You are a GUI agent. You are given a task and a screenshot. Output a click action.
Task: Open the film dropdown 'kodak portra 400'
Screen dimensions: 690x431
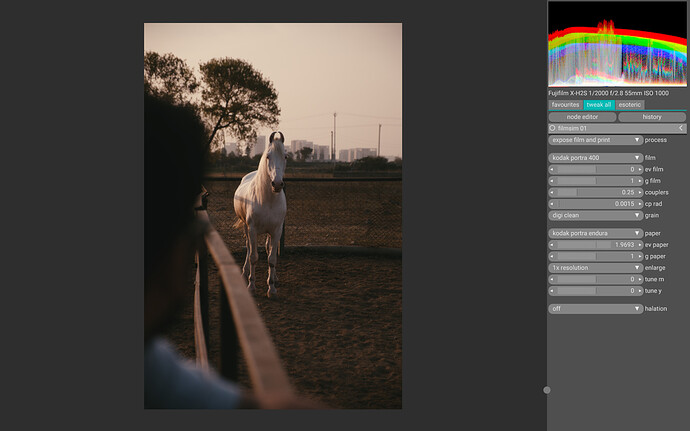pyautogui.click(x=596, y=158)
